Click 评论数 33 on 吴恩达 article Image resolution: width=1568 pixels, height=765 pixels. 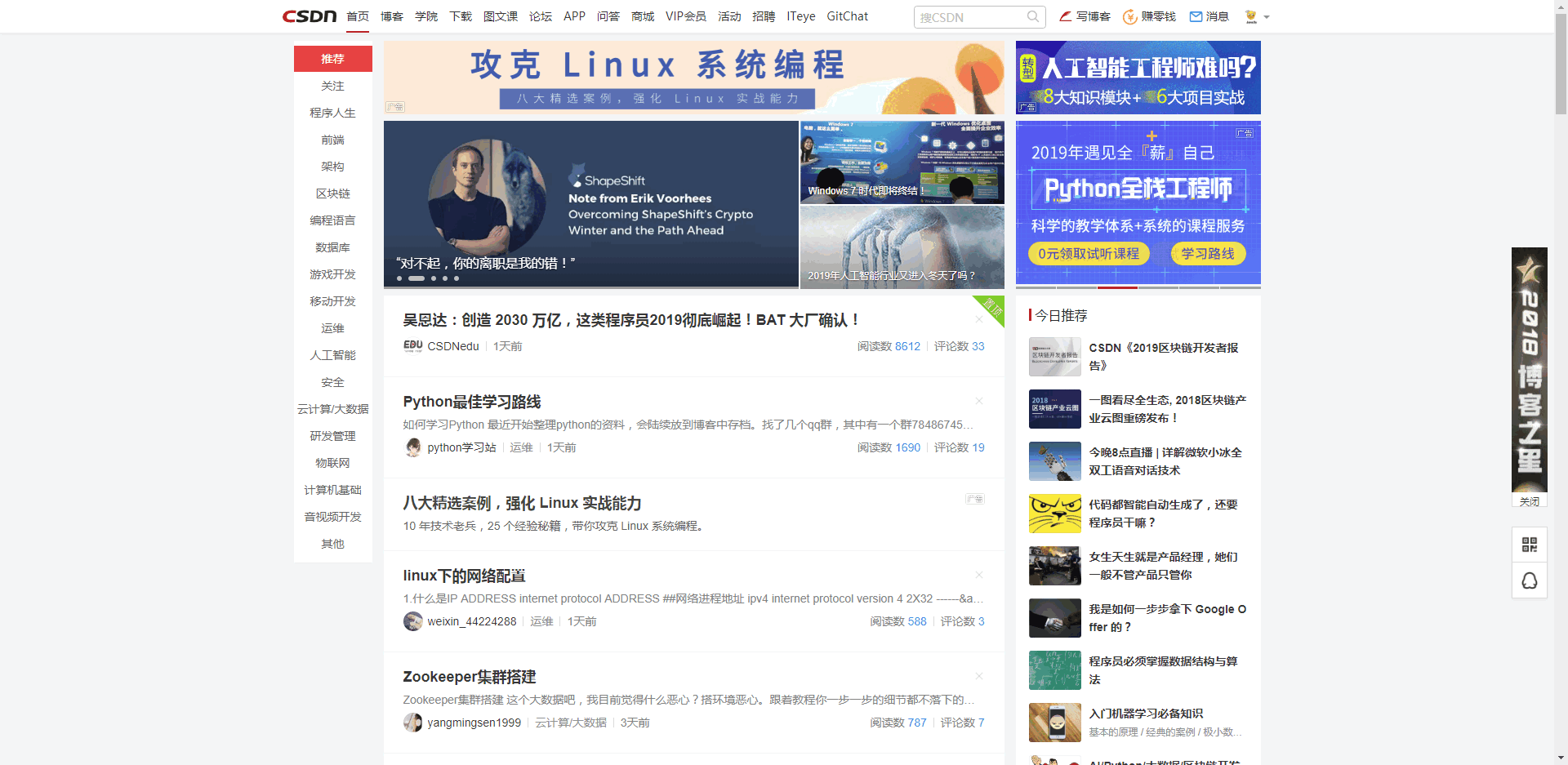(x=960, y=346)
